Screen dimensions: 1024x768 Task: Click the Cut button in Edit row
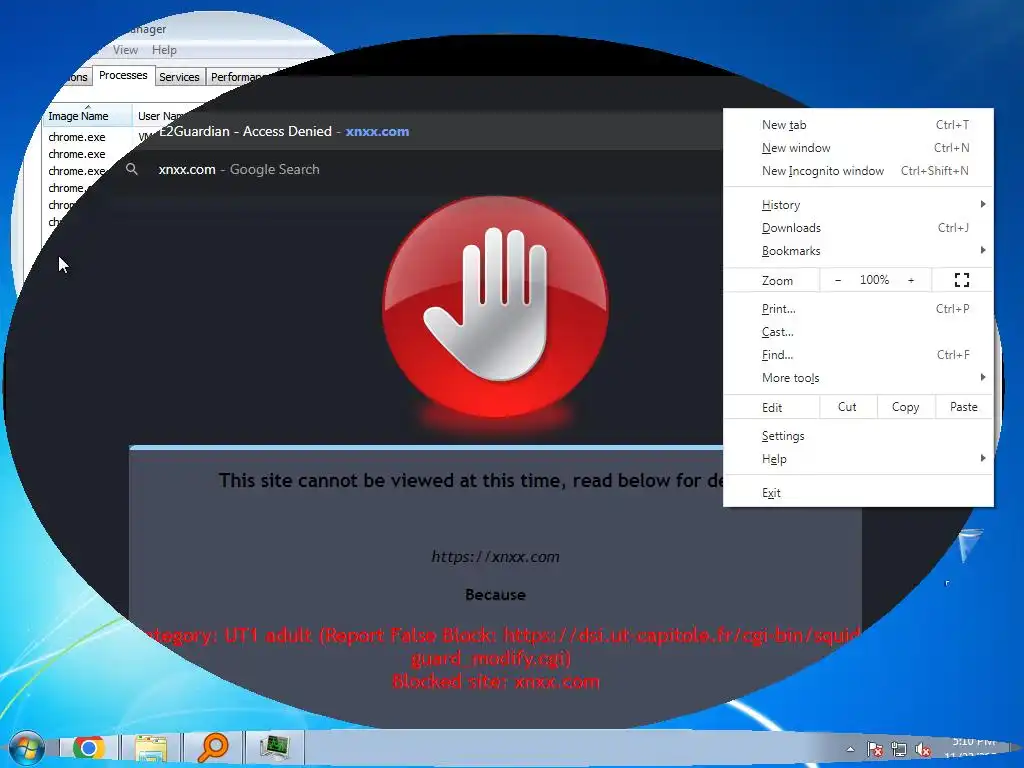(848, 407)
